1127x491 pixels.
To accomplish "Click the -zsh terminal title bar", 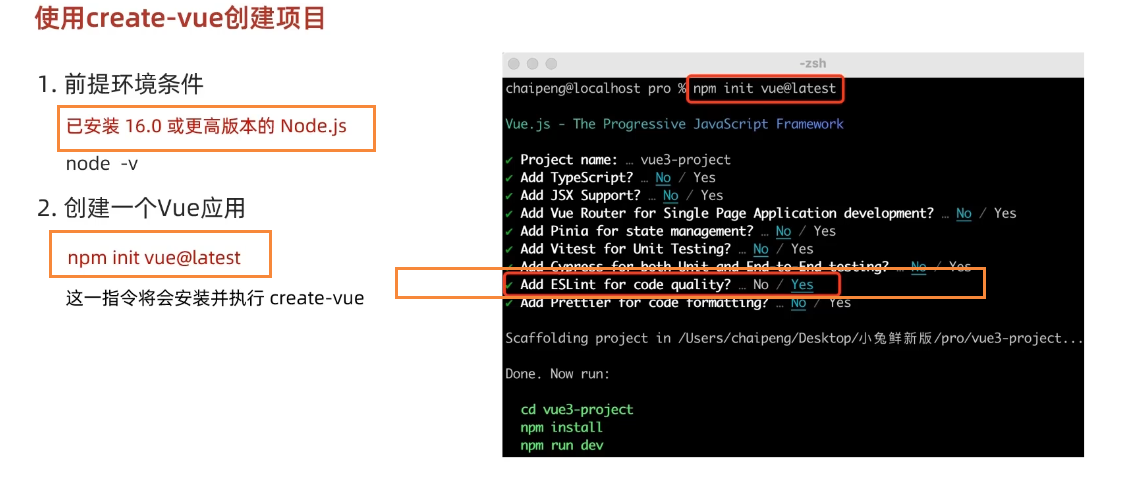I will (793, 63).
